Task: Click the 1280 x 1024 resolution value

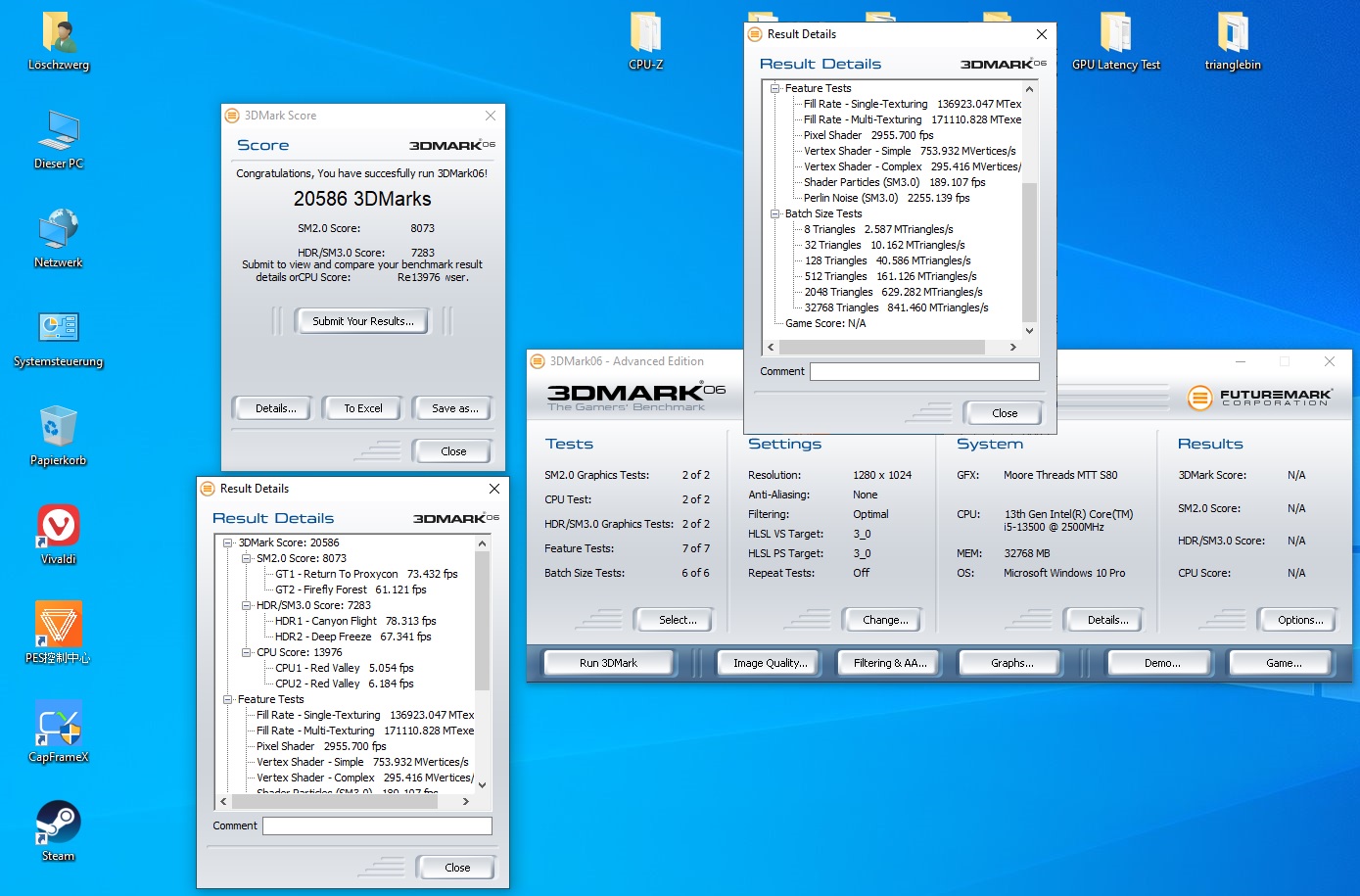Action: coord(882,475)
